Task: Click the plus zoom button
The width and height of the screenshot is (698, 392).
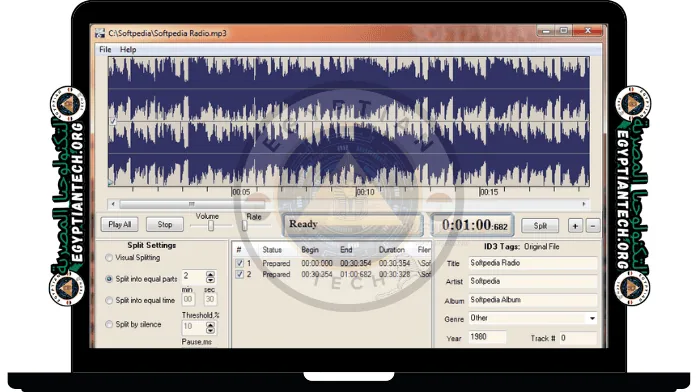Action: tap(575, 226)
